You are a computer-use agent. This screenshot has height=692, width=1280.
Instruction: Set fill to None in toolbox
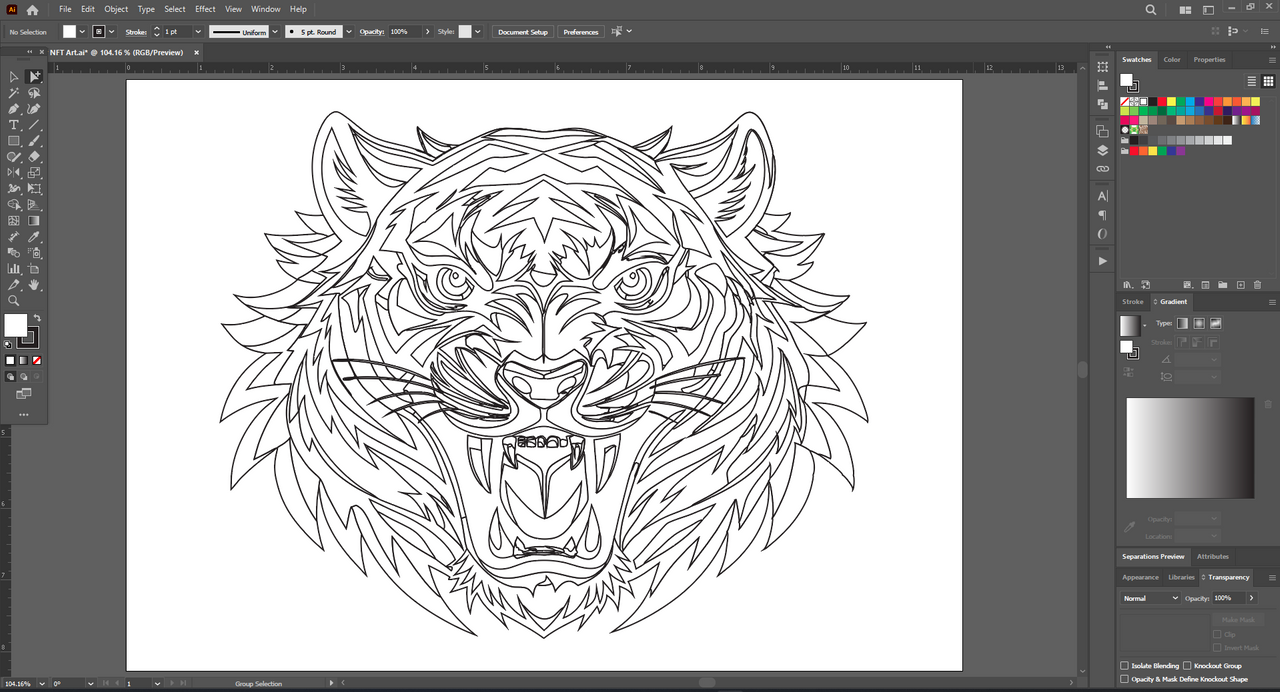pyautogui.click(x=37, y=360)
